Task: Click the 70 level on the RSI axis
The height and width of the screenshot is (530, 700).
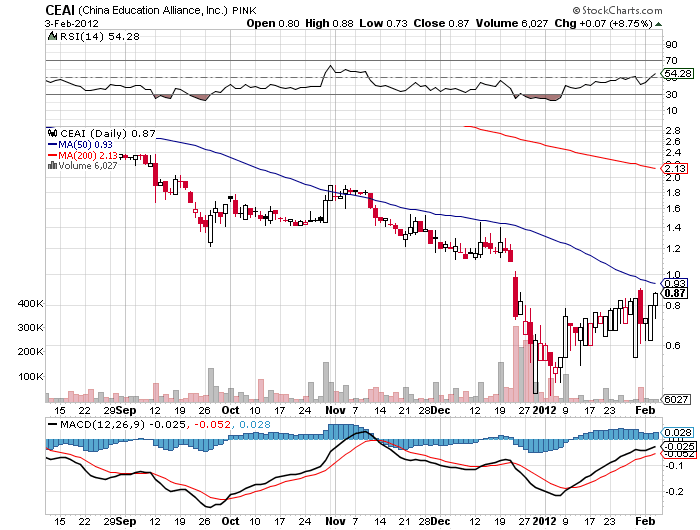Action: tap(671, 60)
